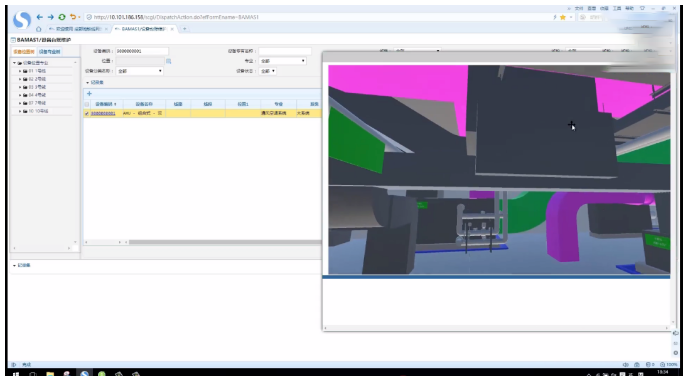Image resolution: width=689 pixels, height=380 pixels.
Task: Open the 文件 menu
Action: pos(579,8)
